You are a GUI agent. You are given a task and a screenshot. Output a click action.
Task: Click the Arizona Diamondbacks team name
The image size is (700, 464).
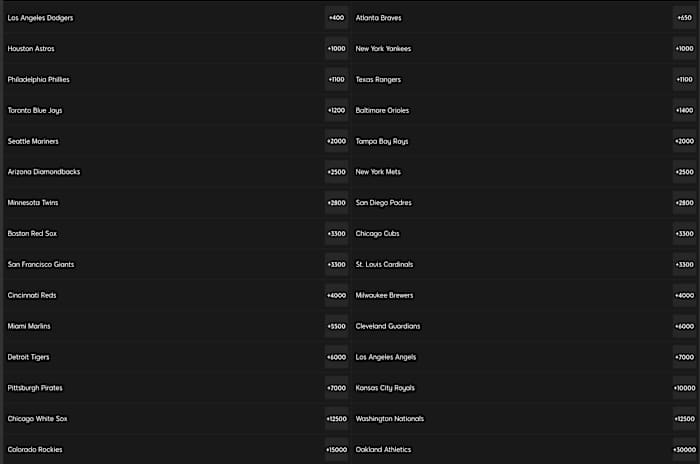(x=44, y=172)
